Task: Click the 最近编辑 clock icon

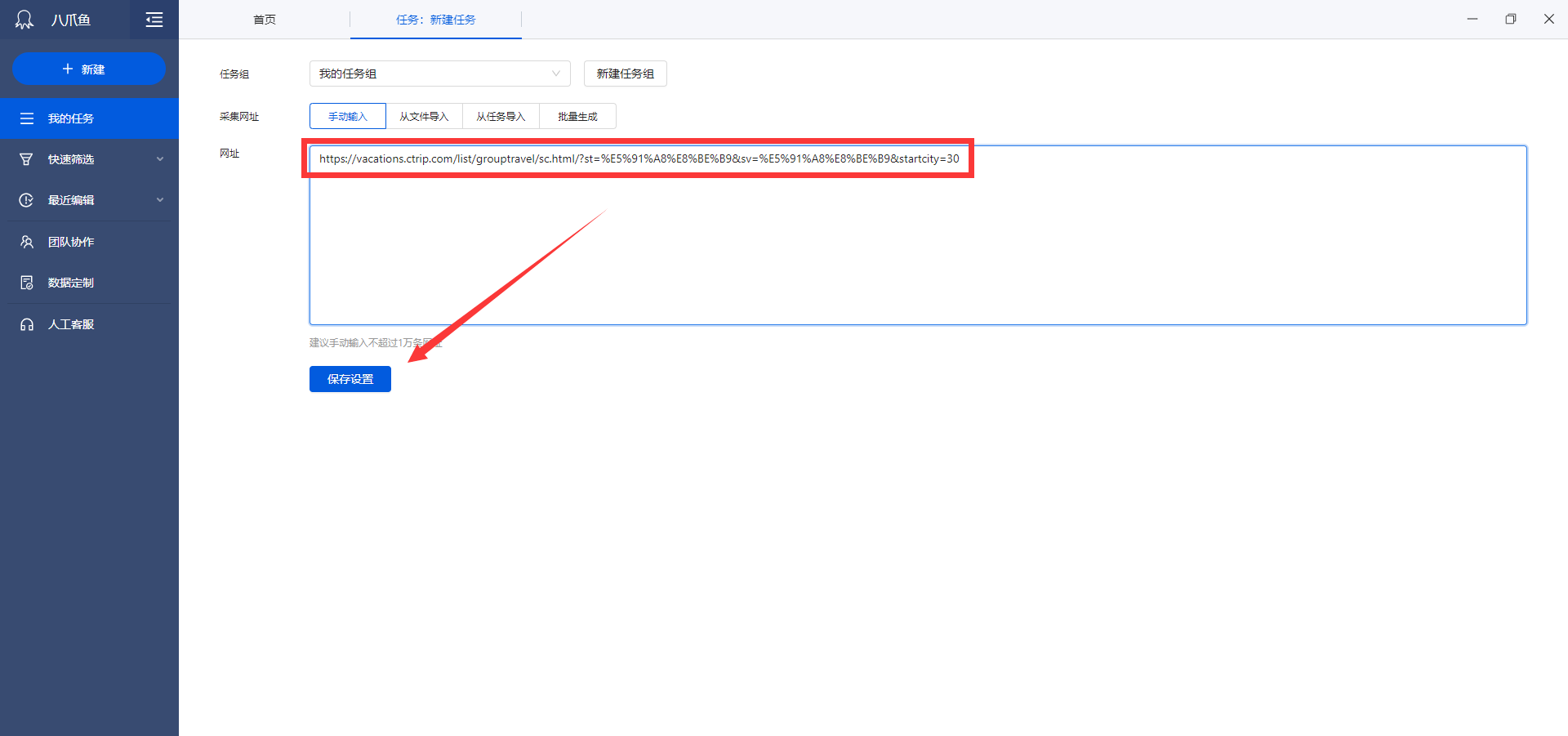Action: tap(27, 200)
